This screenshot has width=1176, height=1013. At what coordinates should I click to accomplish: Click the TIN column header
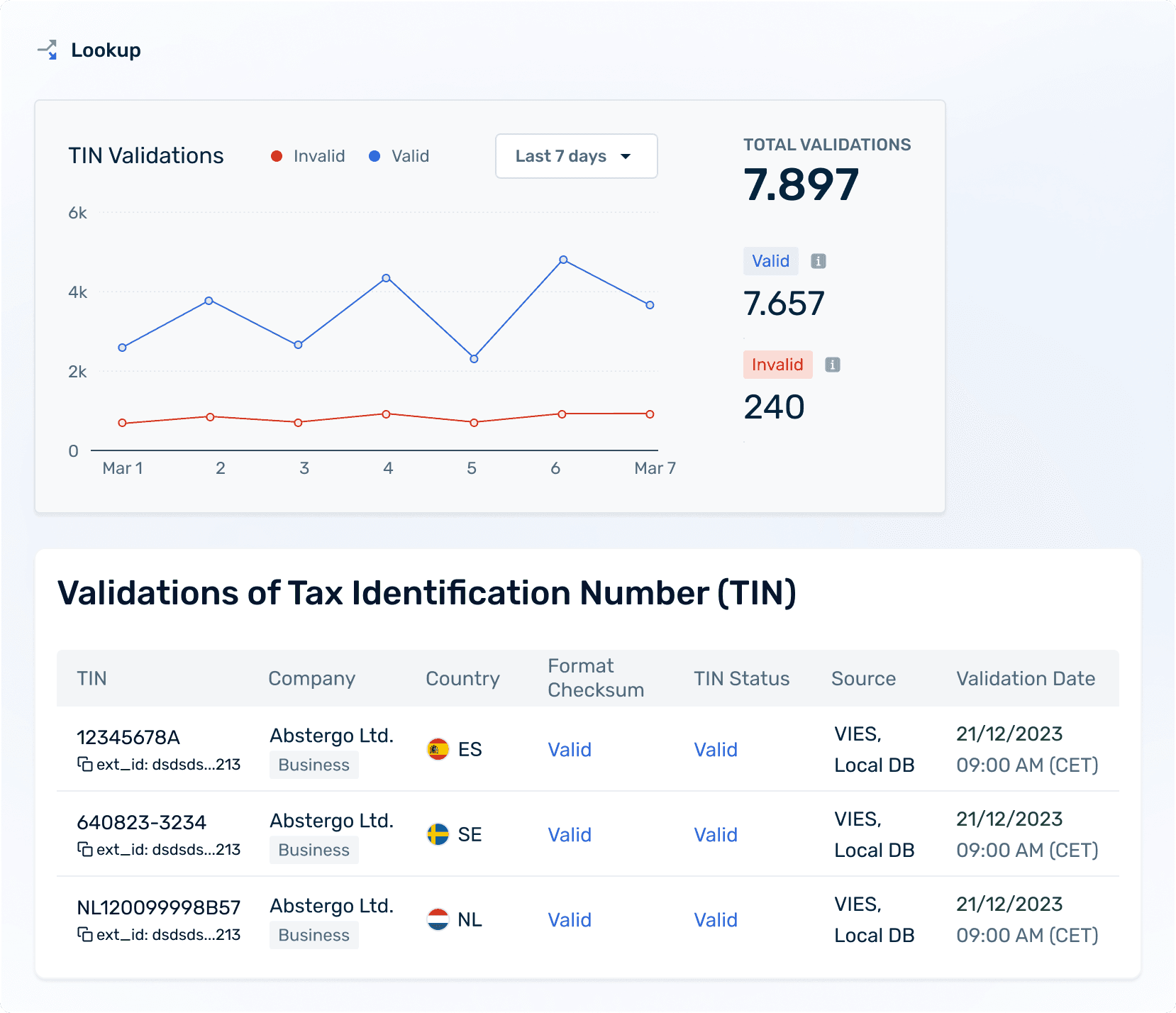[91, 678]
